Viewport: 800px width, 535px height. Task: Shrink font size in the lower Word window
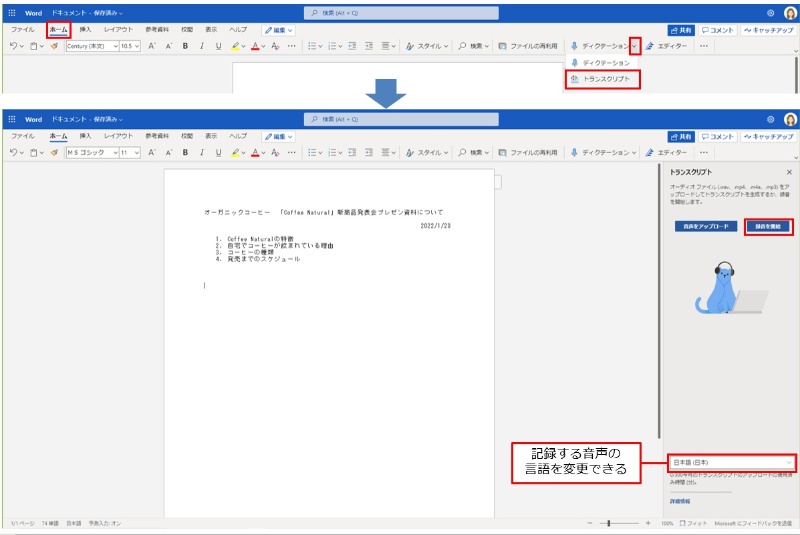tap(168, 152)
